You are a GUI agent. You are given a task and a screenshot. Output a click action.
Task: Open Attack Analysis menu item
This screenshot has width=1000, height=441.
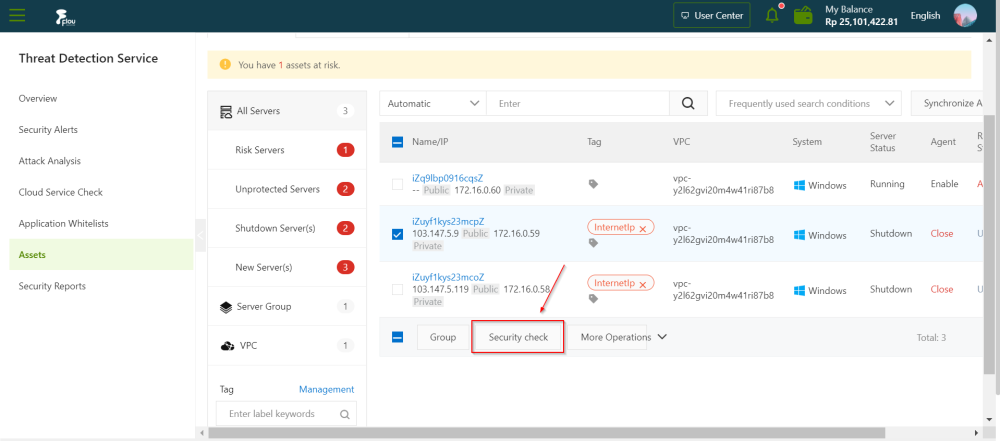tap(50, 161)
